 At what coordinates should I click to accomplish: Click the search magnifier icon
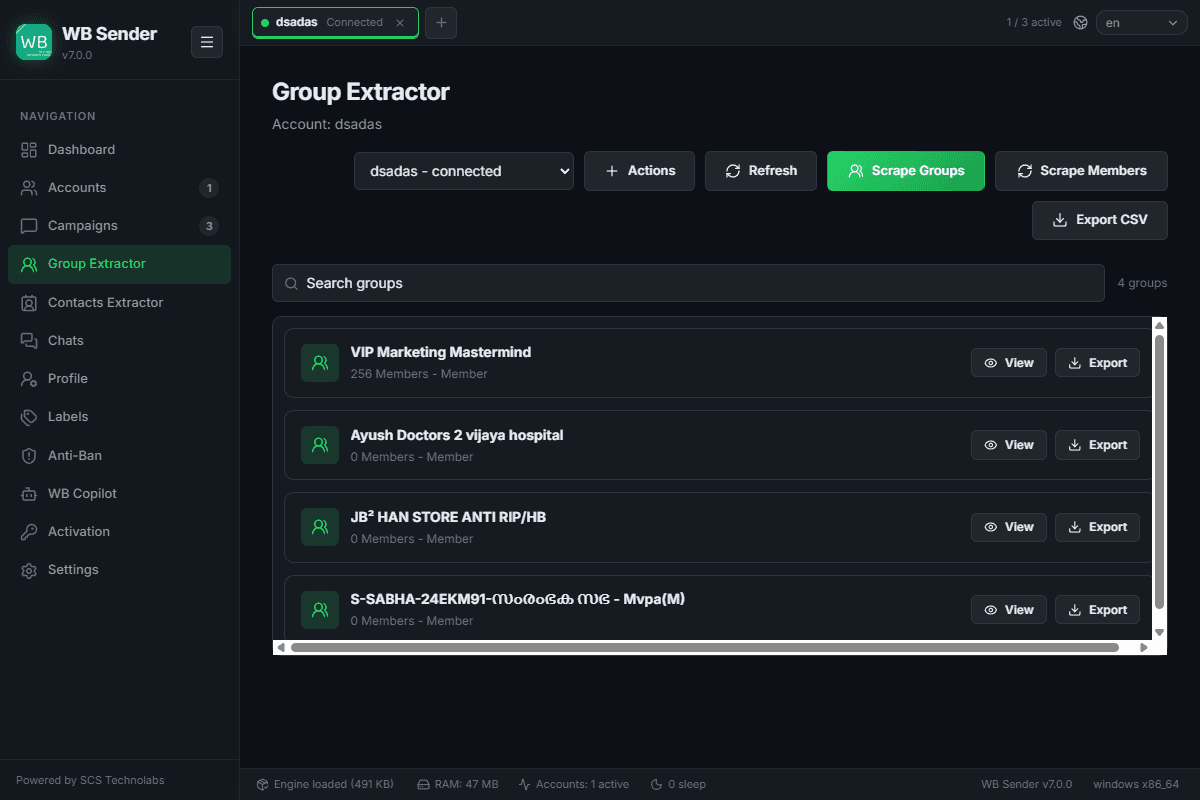point(291,284)
